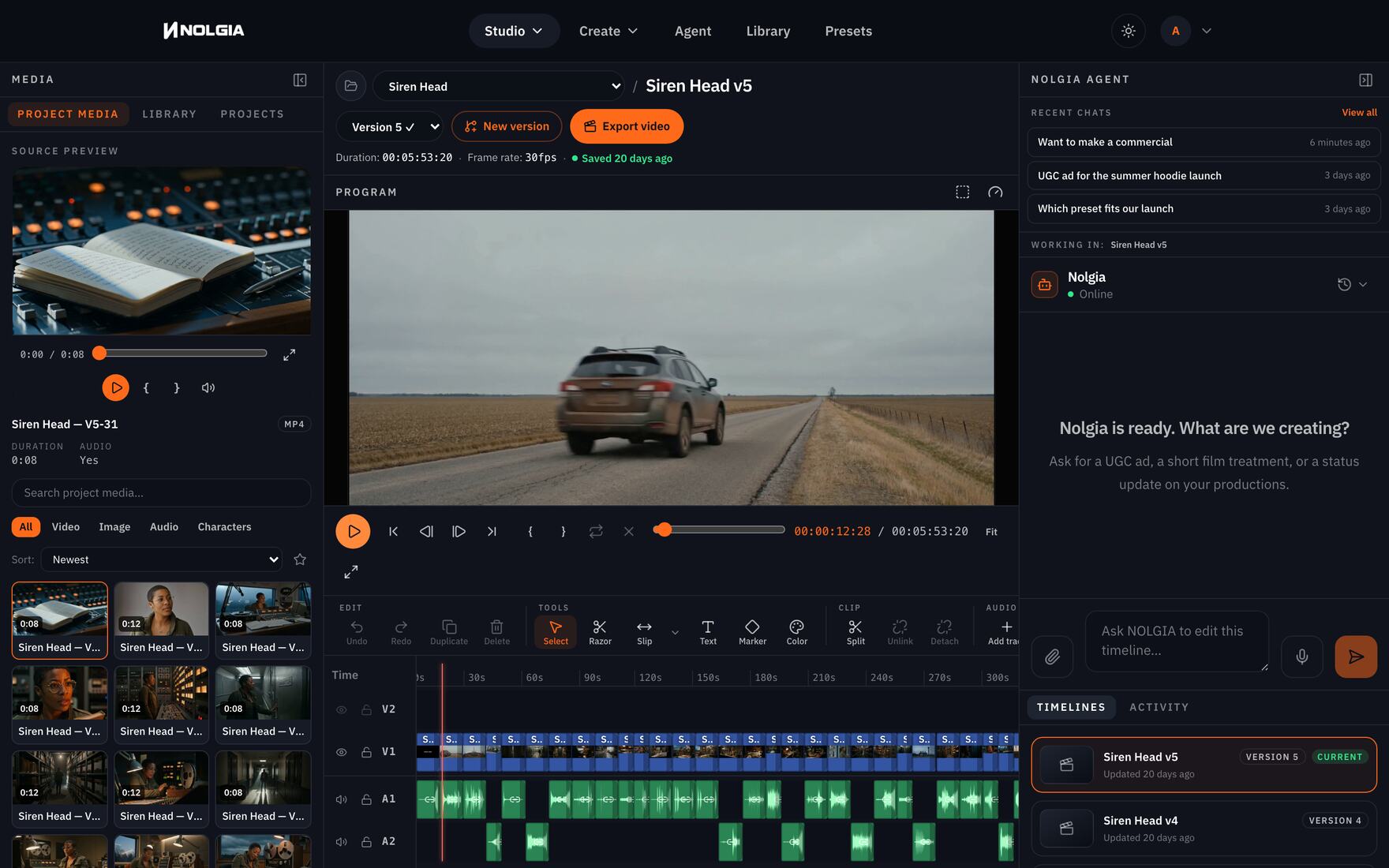Toggle loop playback in program controls
Viewport: 1389px width, 868px height.
[596, 531]
